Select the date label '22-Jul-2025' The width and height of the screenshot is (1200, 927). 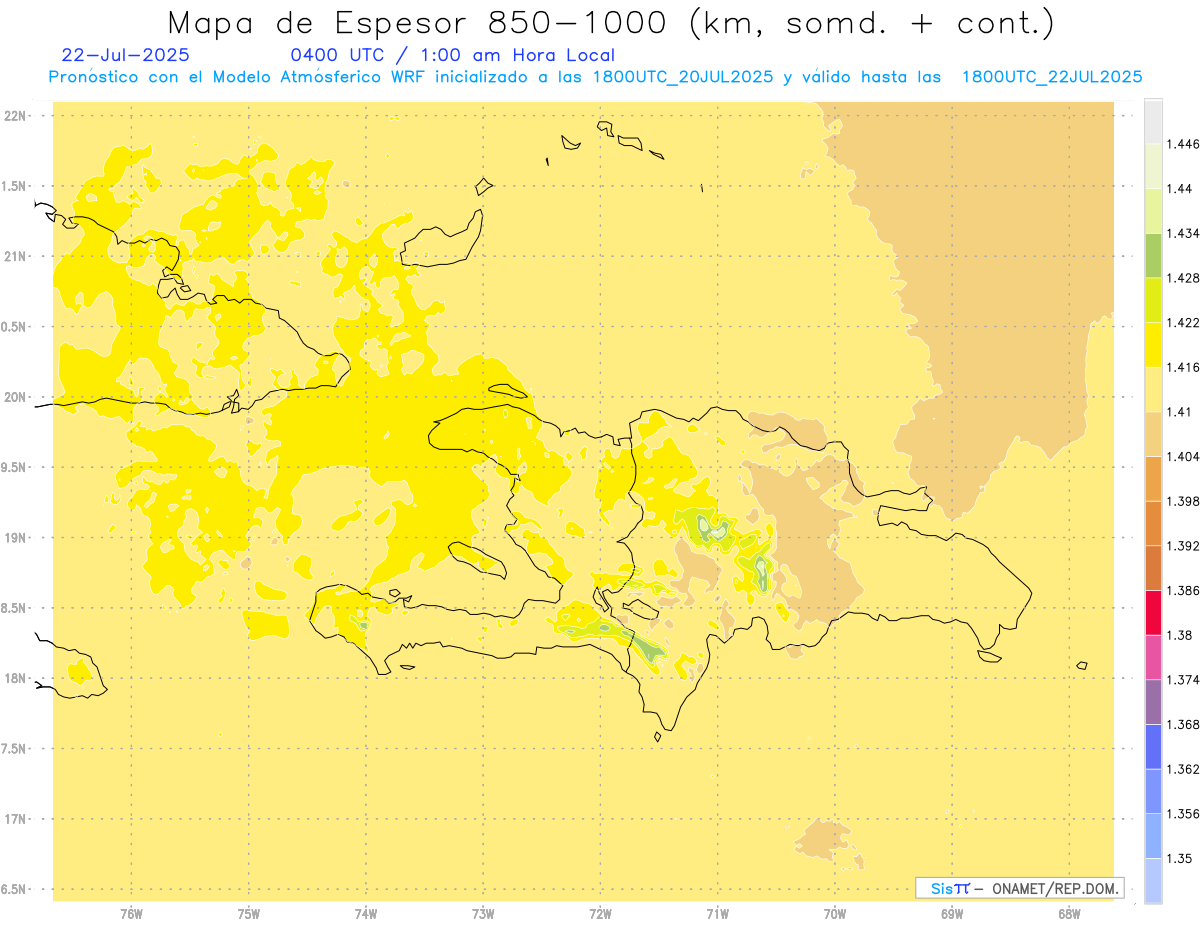tap(125, 55)
